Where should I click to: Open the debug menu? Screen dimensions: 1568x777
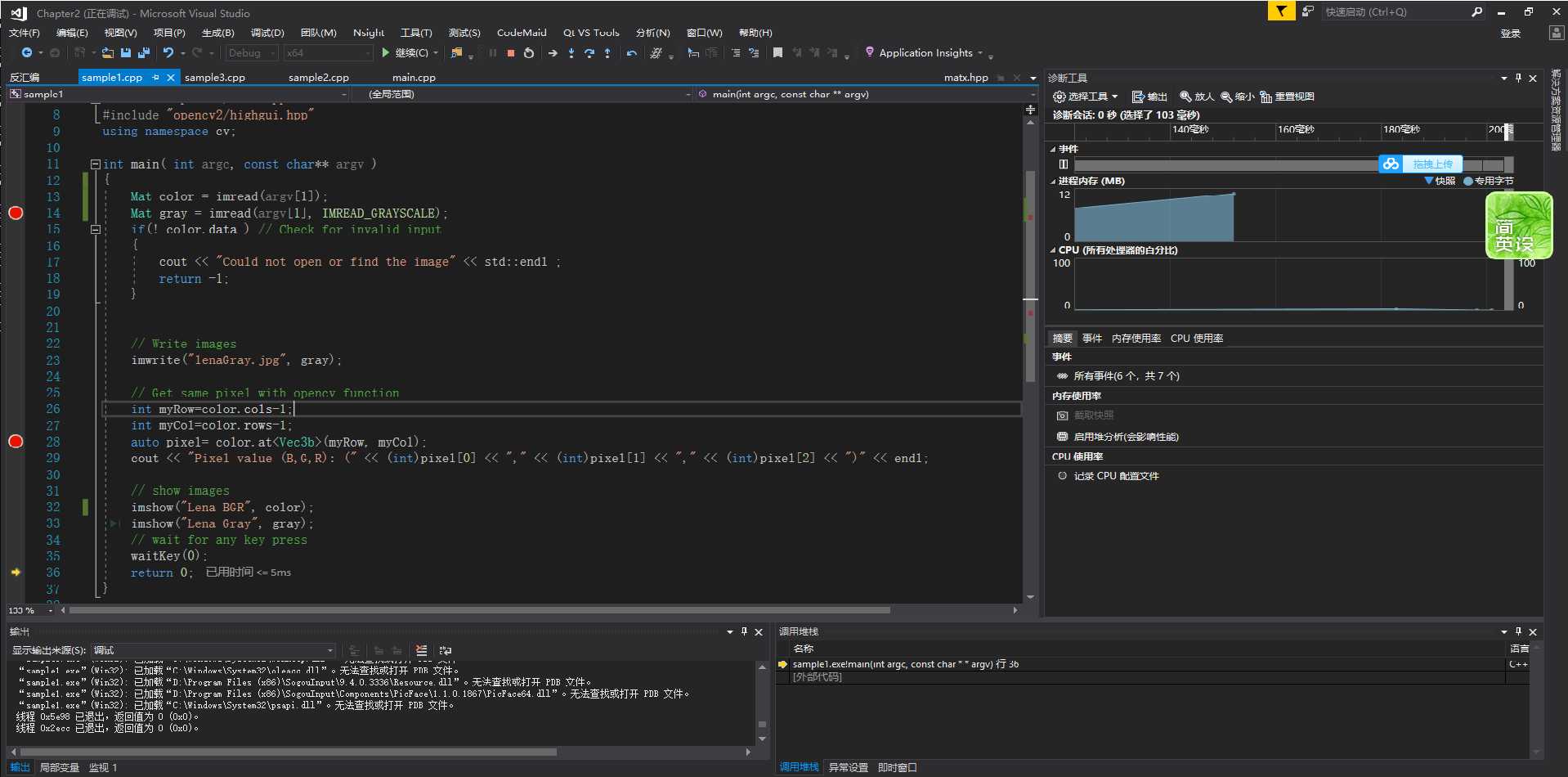(267, 33)
